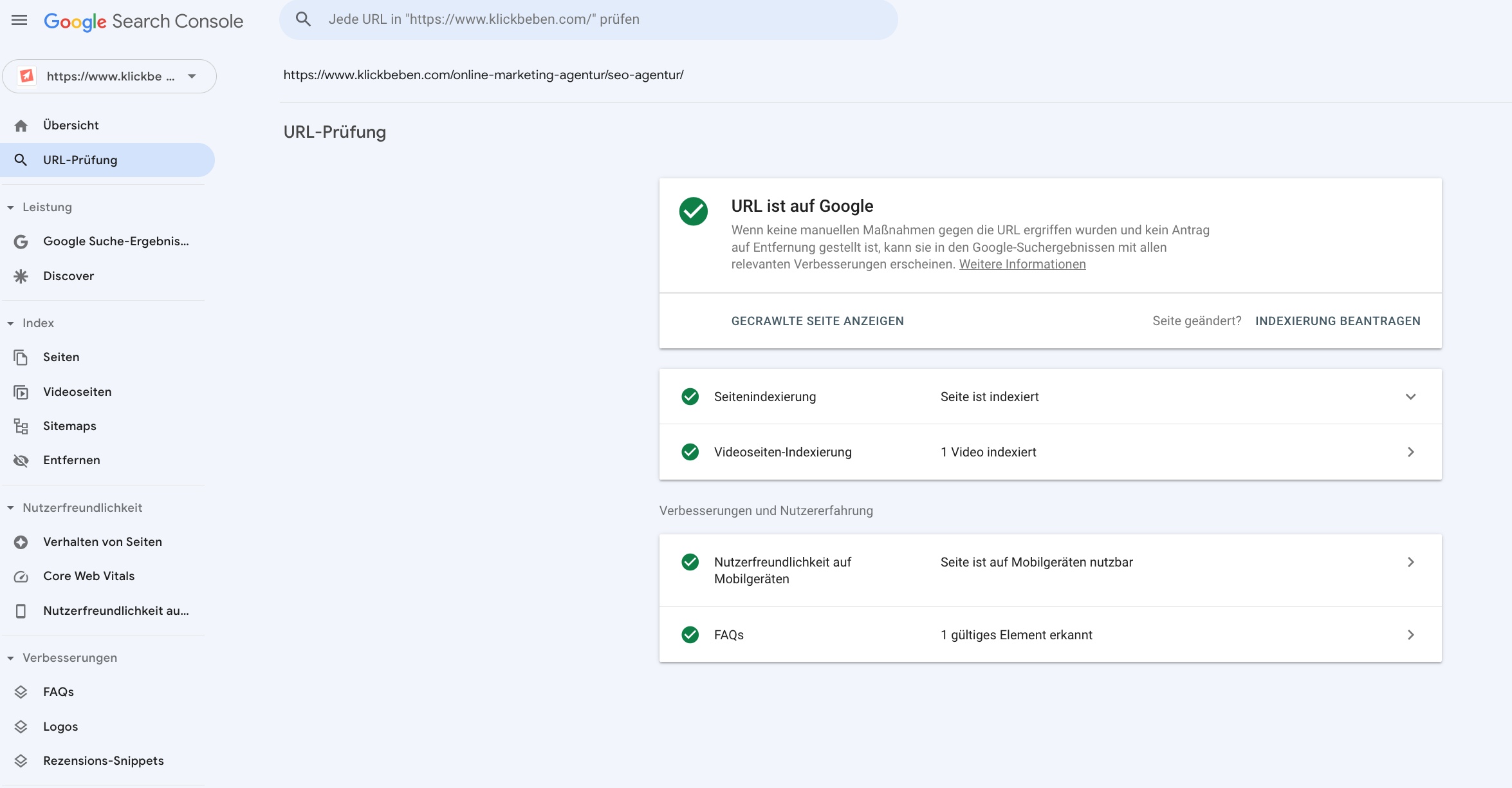The height and width of the screenshot is (788, 1512).
Task: Click GECRAWLTE SEITE ANZEIGEN button
Action: coord(818,321)
